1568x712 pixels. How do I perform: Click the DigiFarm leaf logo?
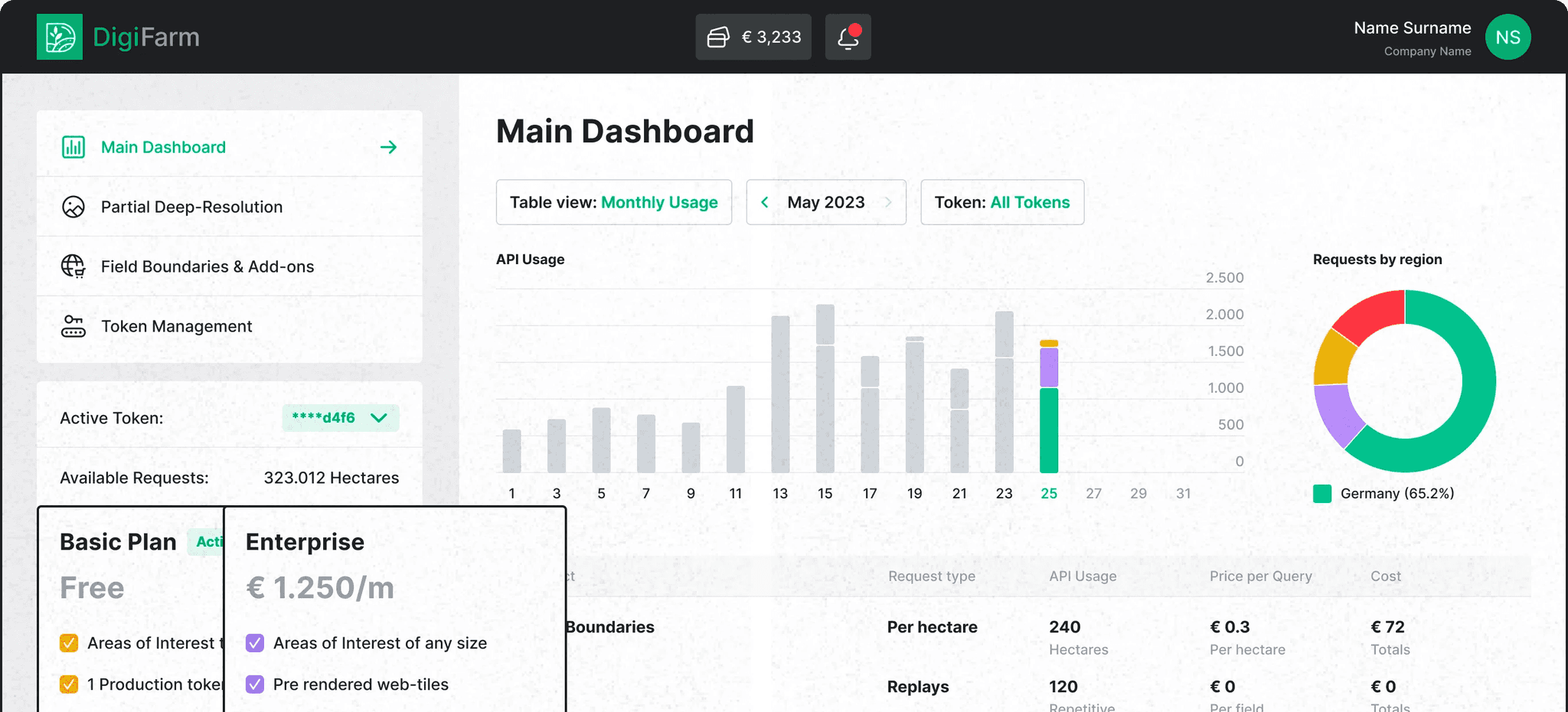pos(59,36)
